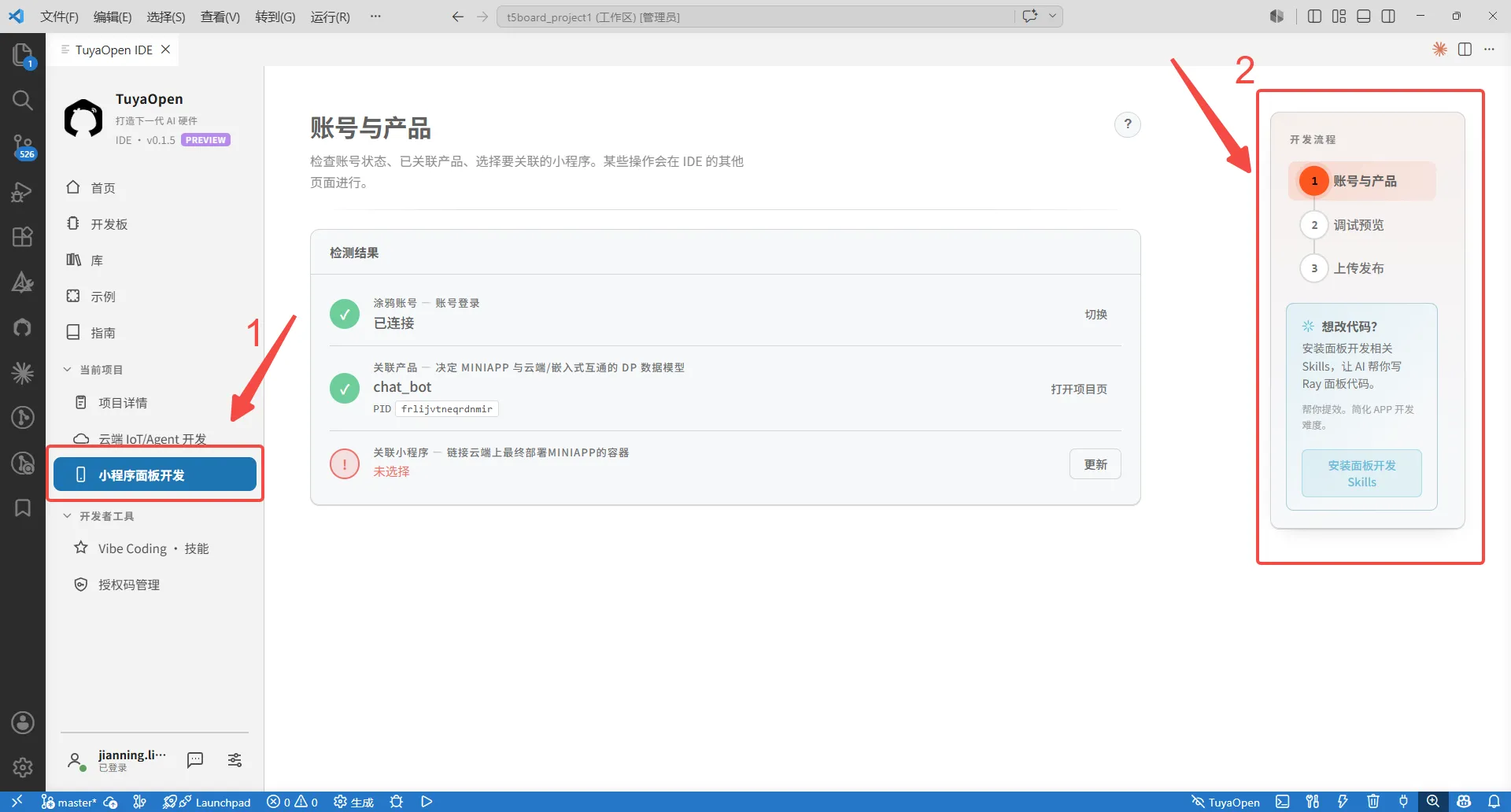Toggle secondary side bar layout icon

1388,17
